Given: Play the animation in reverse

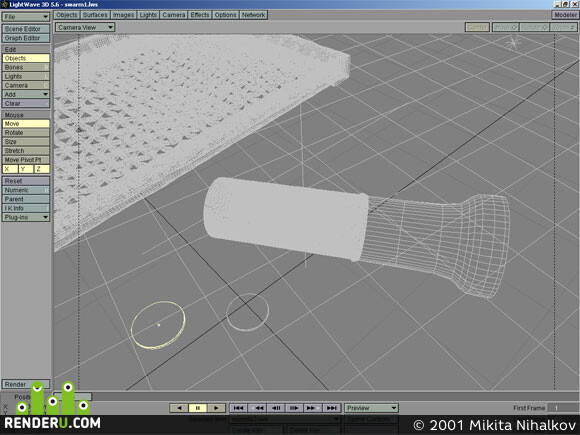Looking at the screenshot, I should pyautogui.click(x=179, y=408).
